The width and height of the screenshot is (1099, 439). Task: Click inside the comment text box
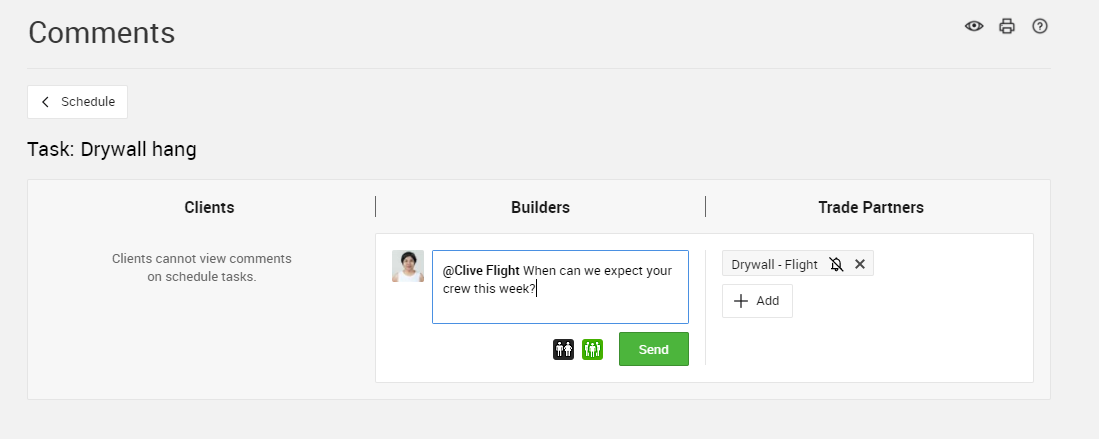tap(560, 305)
